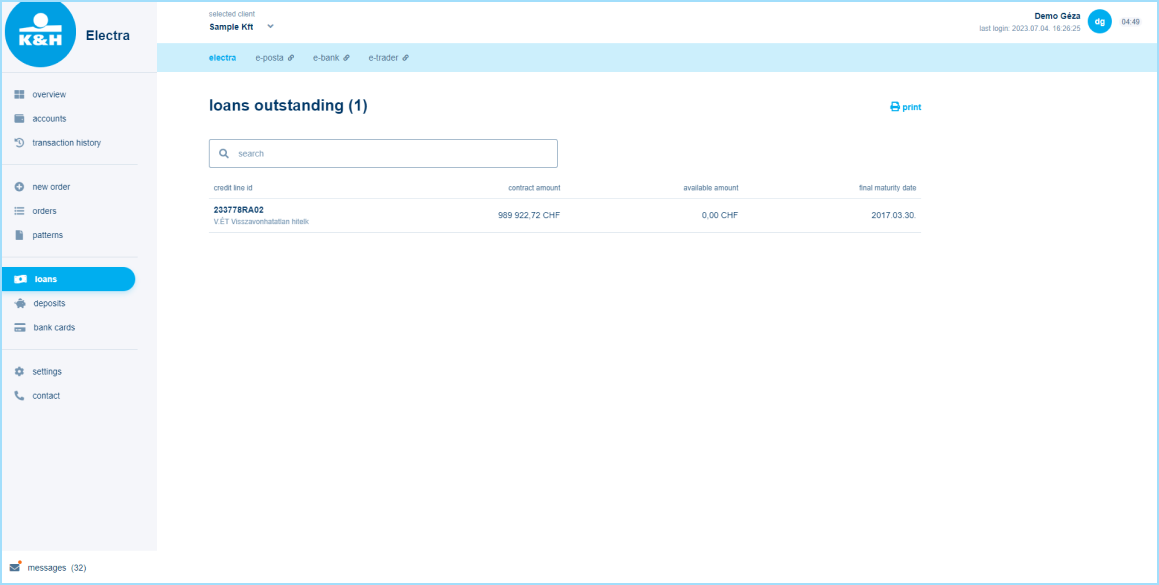Screen dimensions: 1159x585
Task: Click the 04:49 session timer
Action: coord(1131,20)
